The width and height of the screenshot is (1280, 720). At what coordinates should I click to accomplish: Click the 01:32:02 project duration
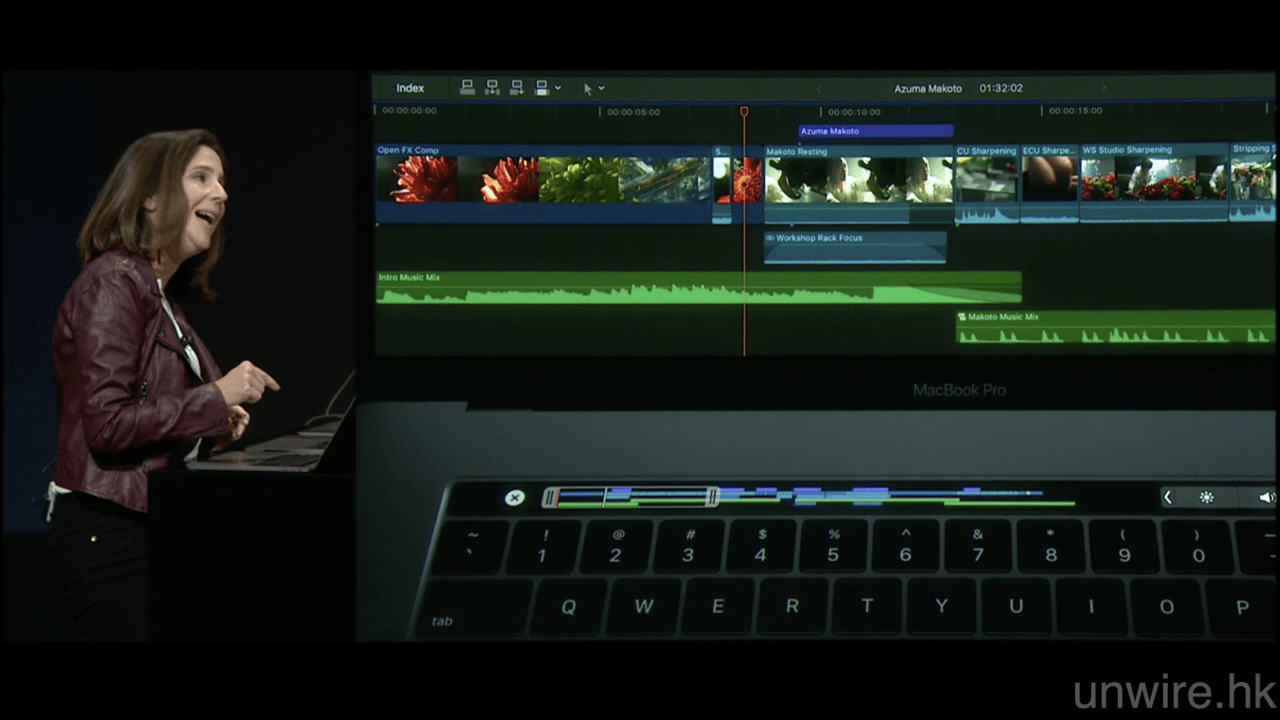pos(1001,89)
